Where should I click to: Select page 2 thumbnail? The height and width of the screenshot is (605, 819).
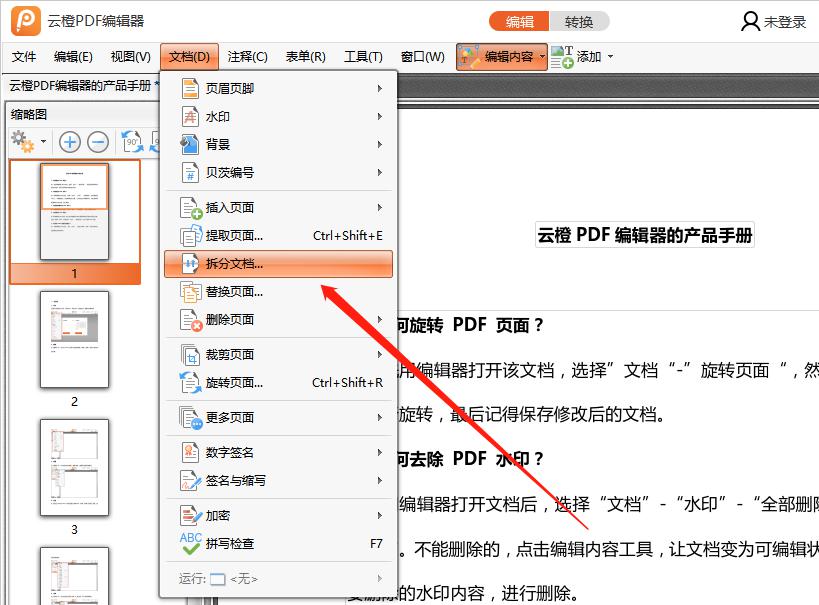pyautogui.click(x=75, y=340)
